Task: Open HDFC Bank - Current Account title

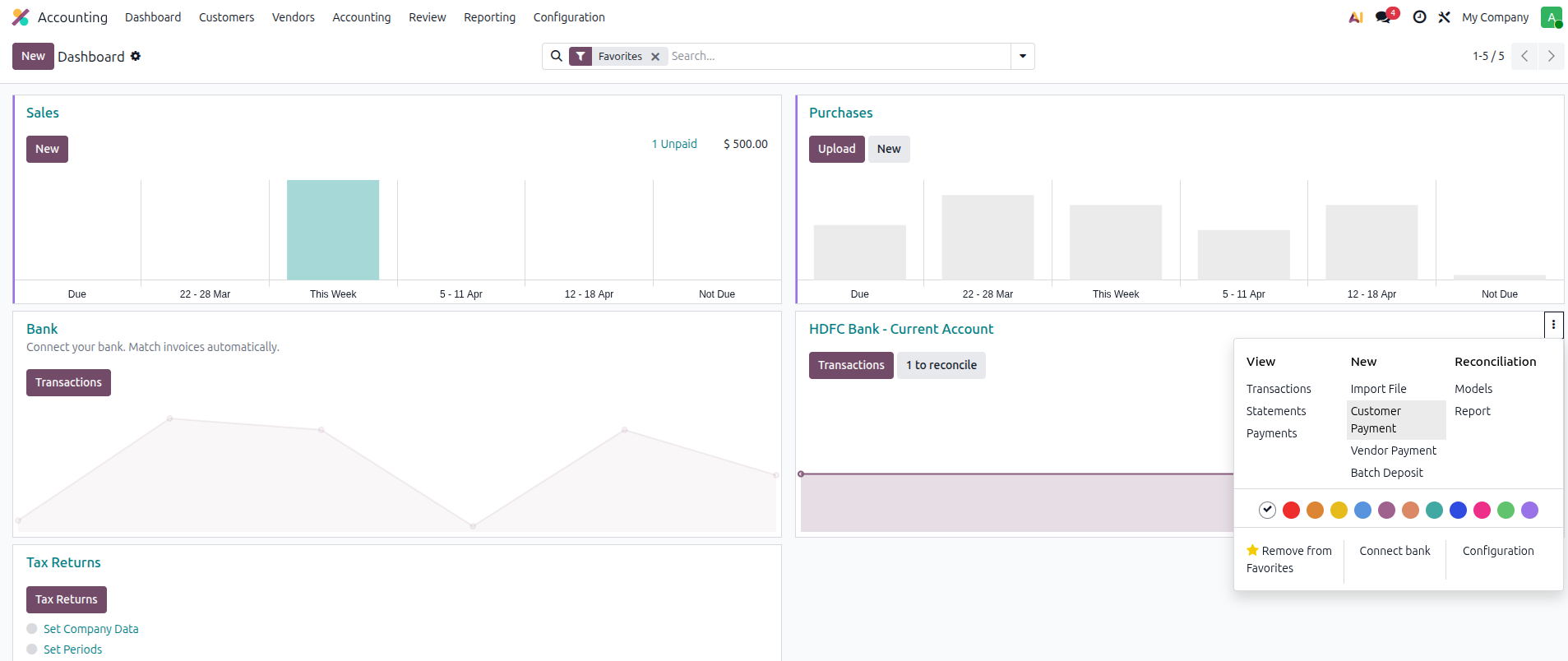Action: 901,329
